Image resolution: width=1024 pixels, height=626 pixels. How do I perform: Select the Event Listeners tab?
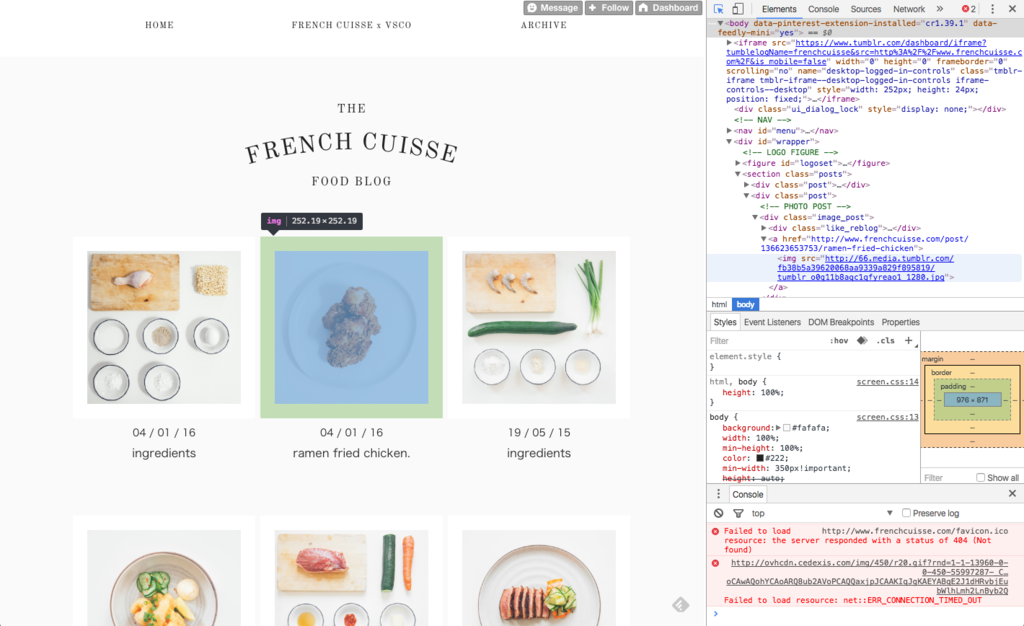point(772,322)
